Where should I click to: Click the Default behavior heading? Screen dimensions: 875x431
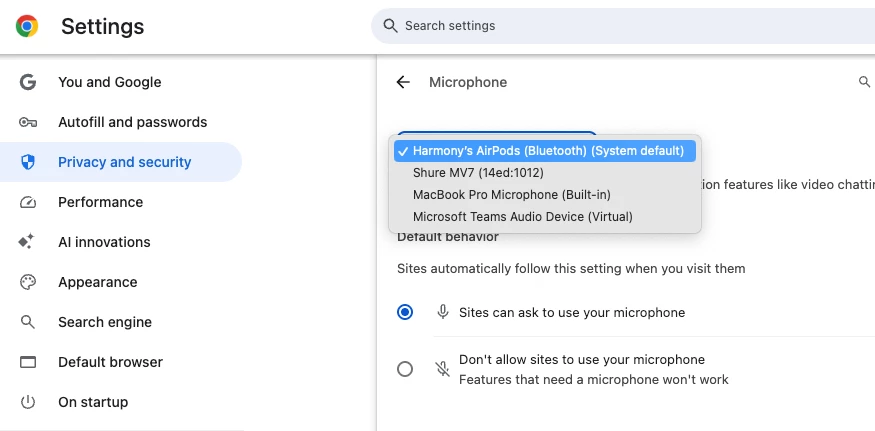tap(448, 237)
